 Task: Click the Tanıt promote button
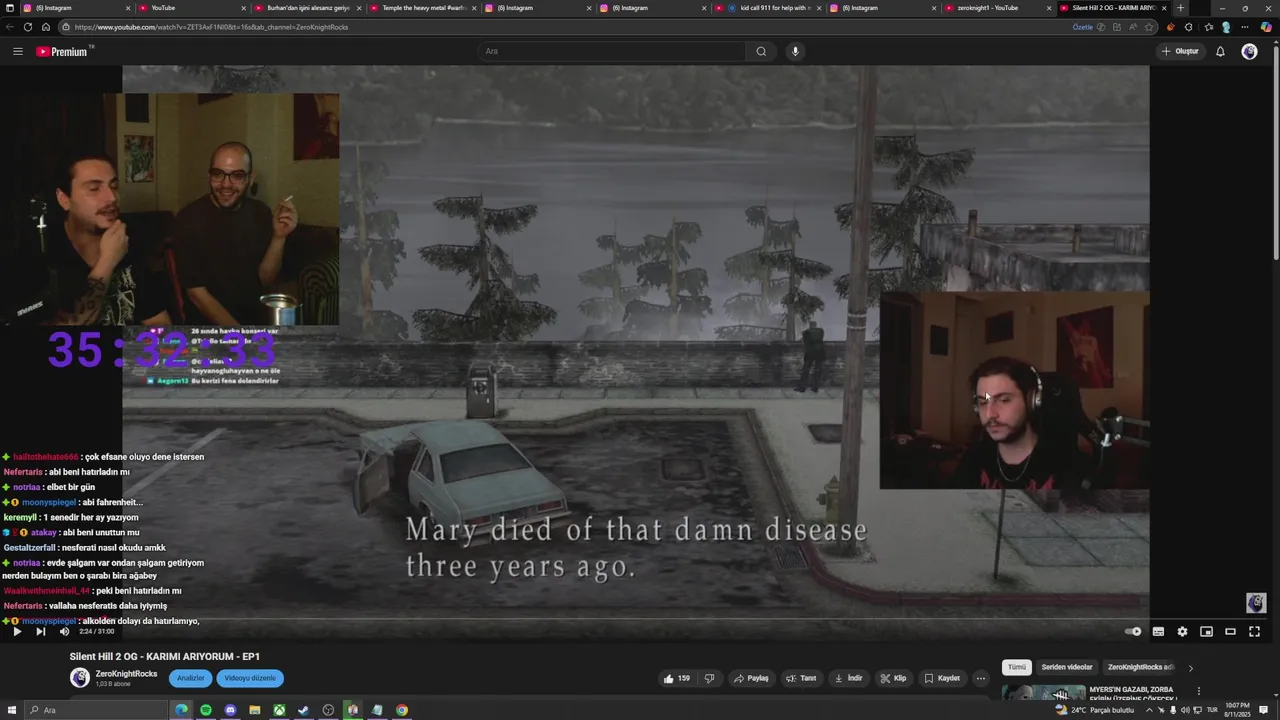point(801,678)
